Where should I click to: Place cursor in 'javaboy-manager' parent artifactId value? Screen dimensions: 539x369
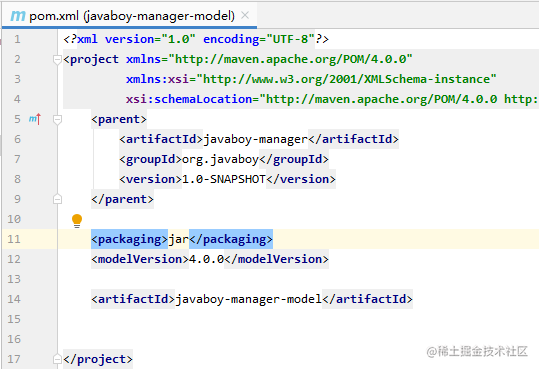255,139
